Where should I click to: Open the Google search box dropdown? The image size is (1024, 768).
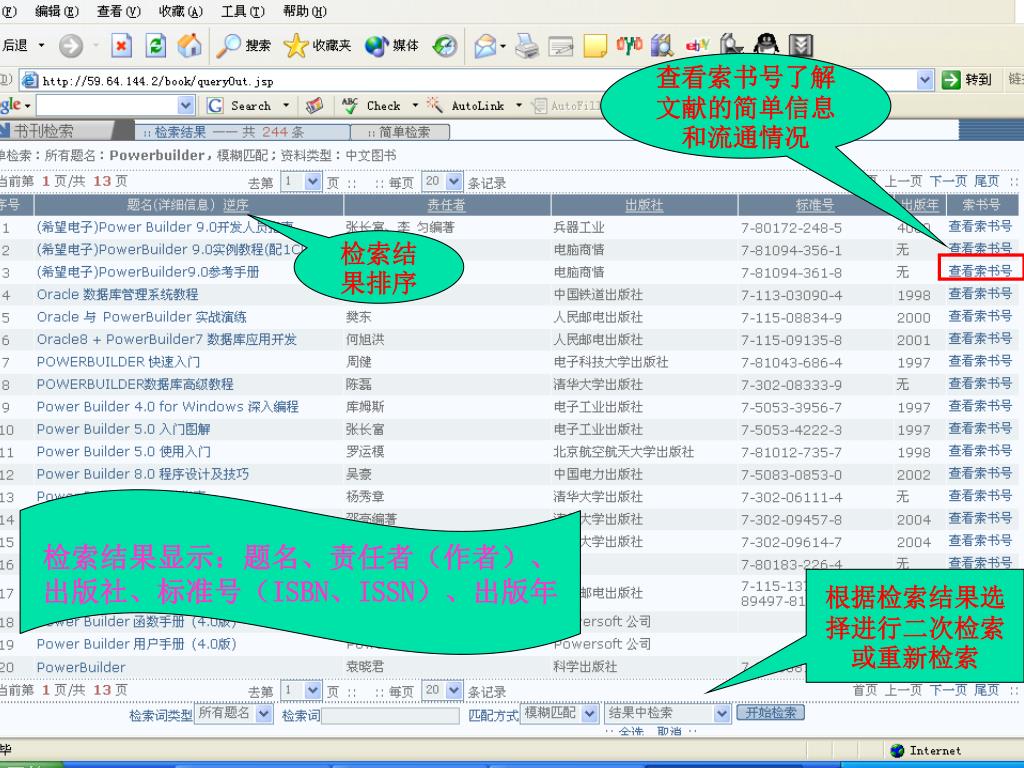pos(186,105)
